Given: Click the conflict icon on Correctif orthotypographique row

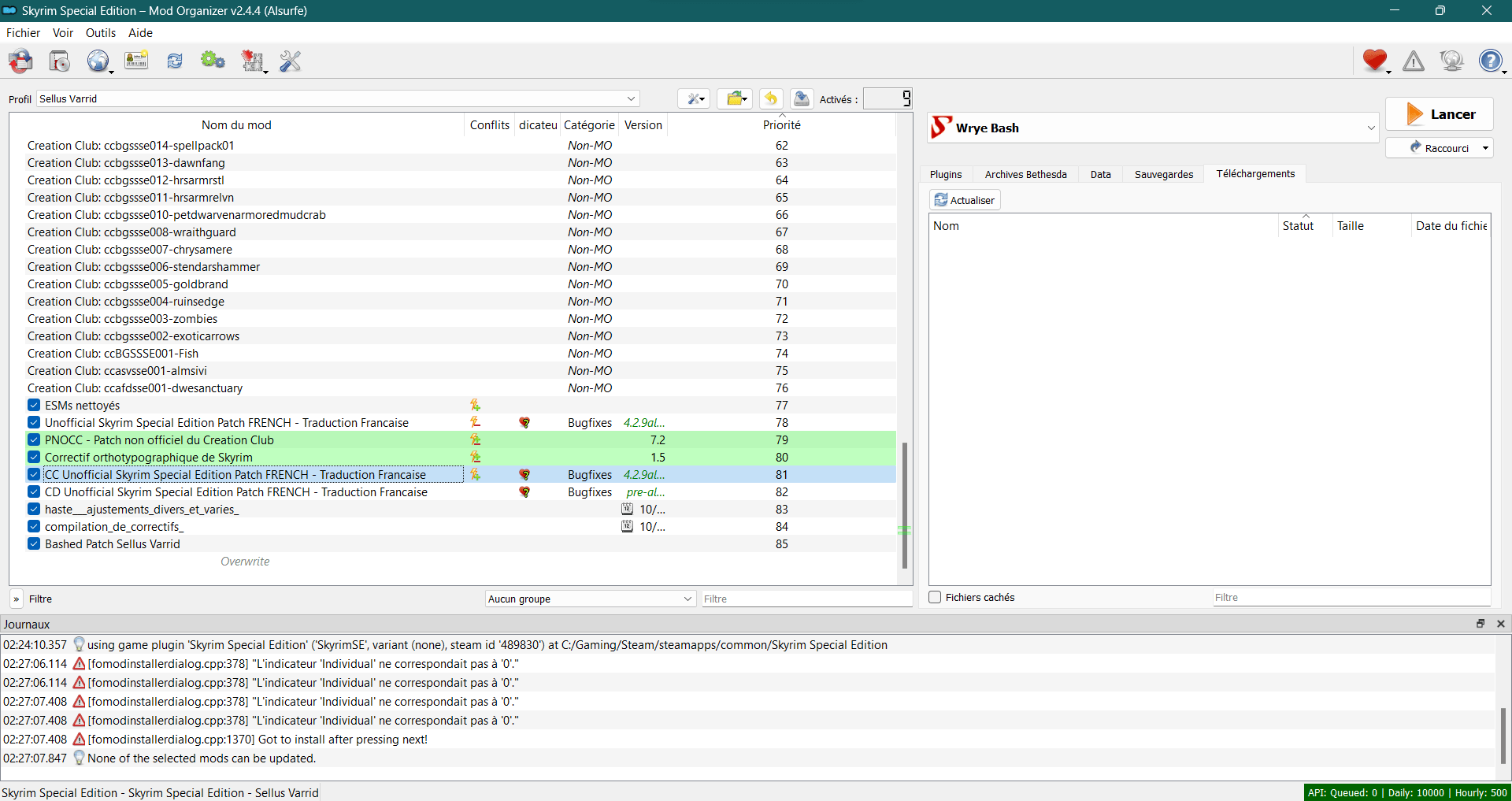Looking at the screenshot, I should click(x=476, y=457).
